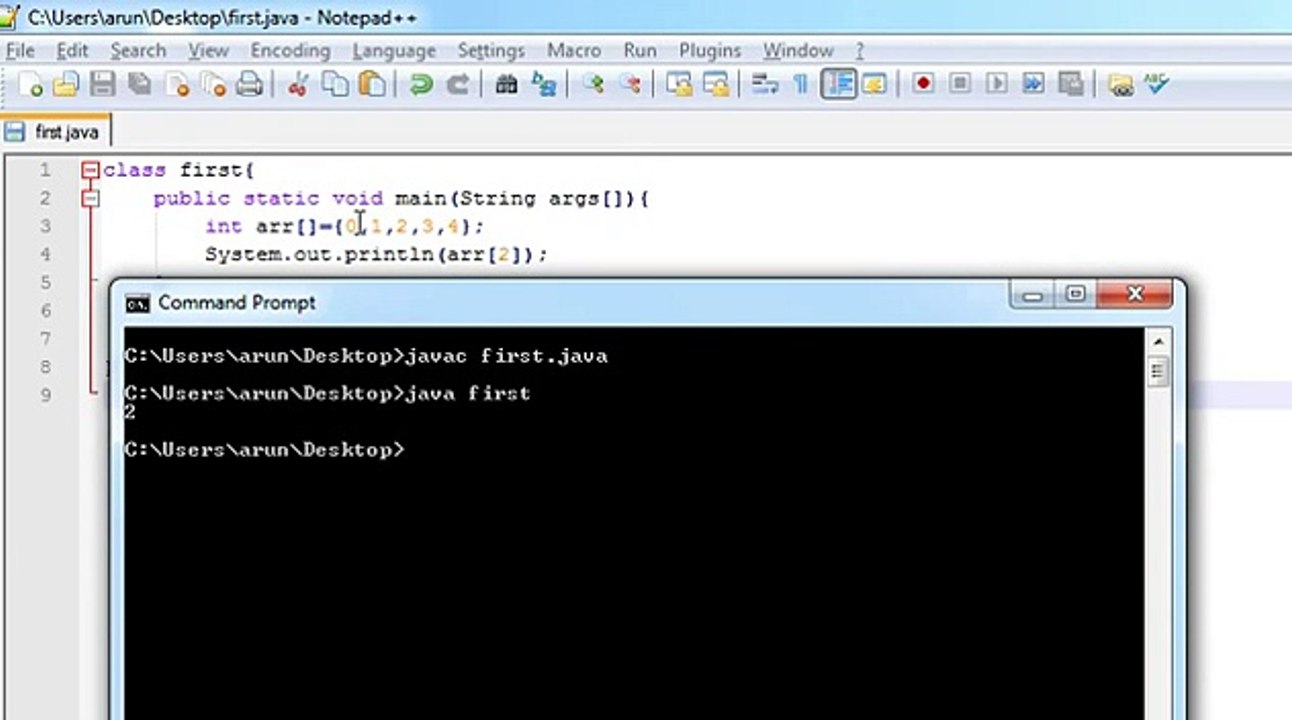Close current document via toolbar icon
The width and height of the screenshot is (1292, 720).
click(x=177, y=85)
